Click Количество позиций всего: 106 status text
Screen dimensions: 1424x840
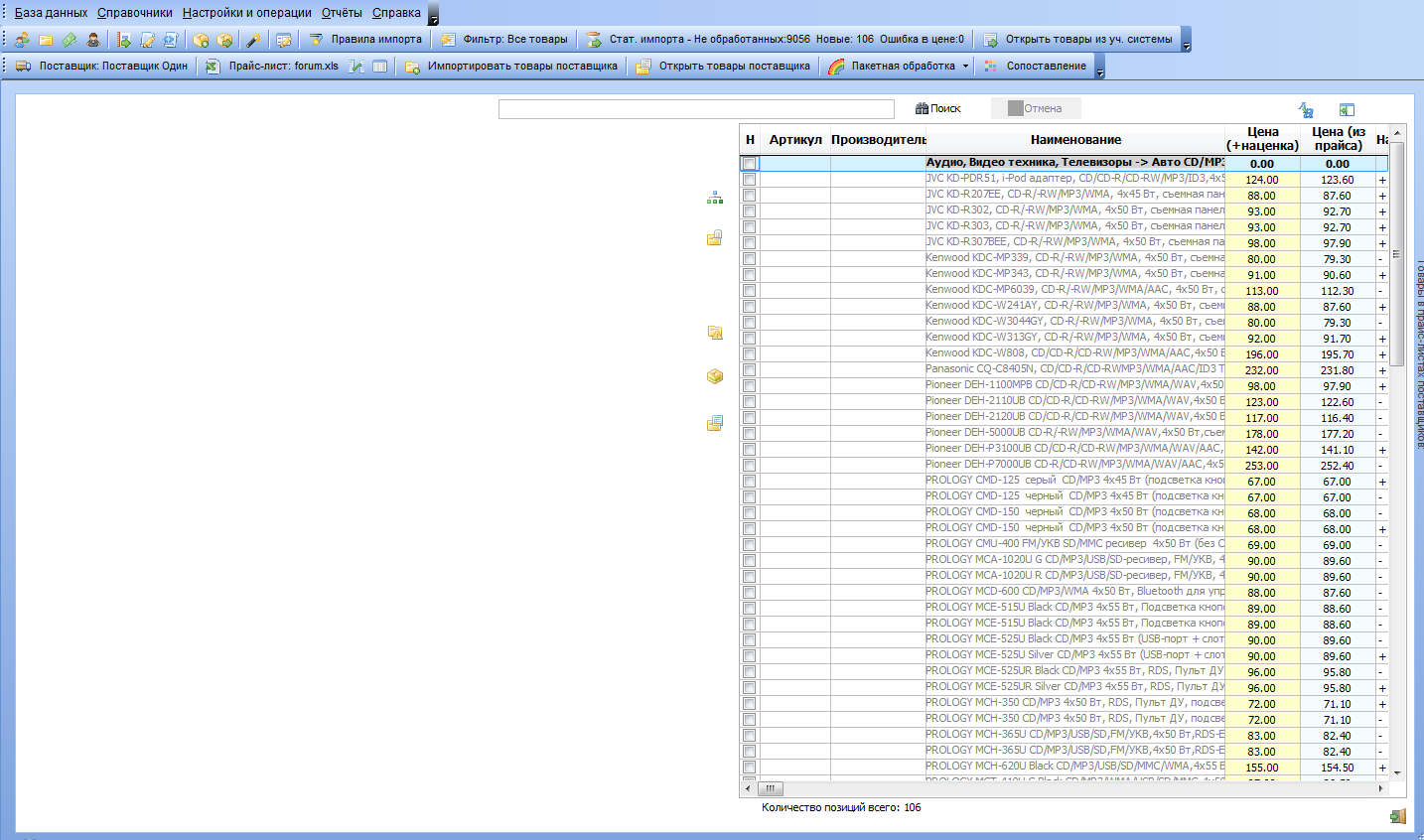(x=841, y=808)
